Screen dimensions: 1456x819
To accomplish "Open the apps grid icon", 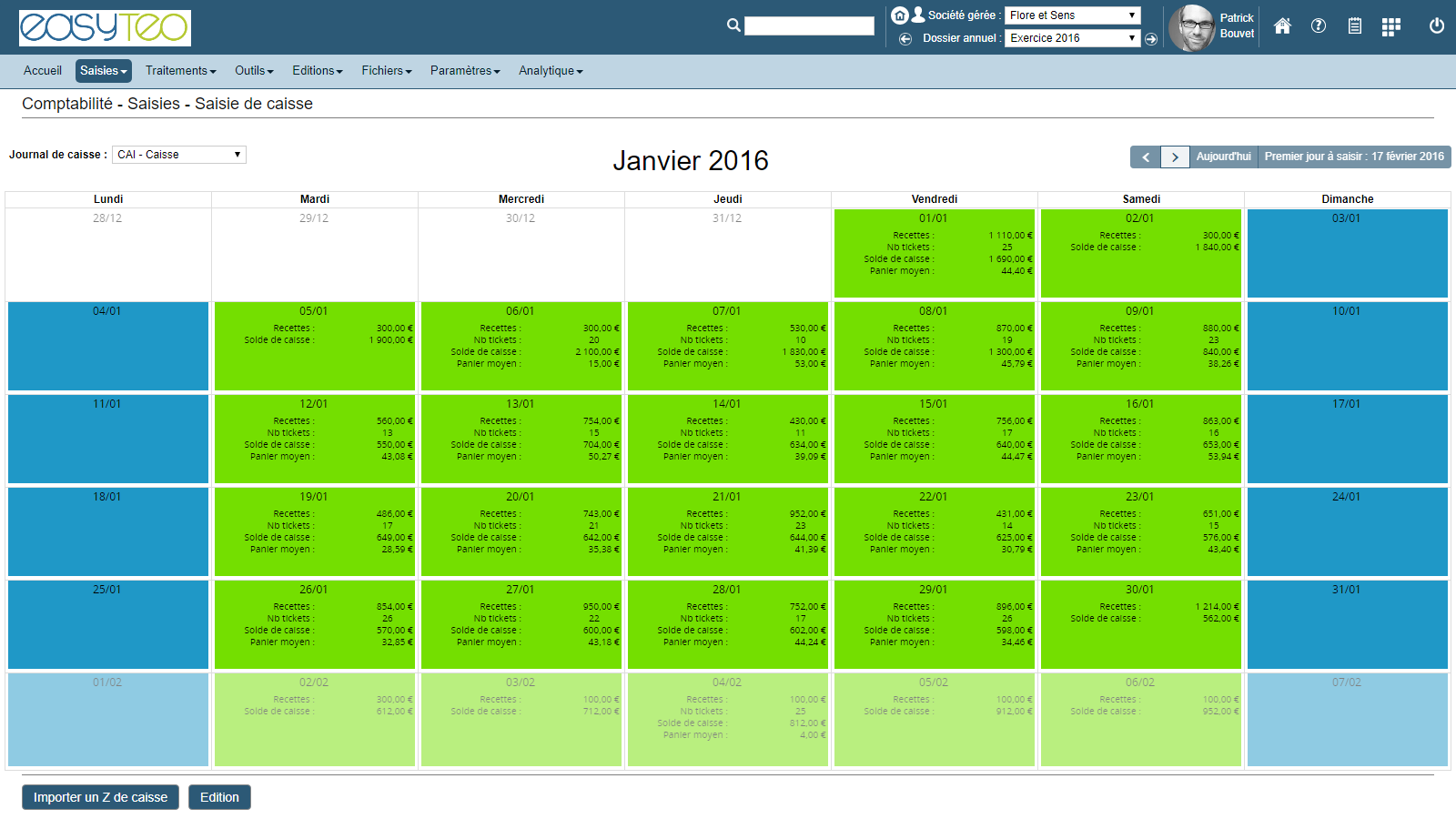I will [1390, 27].
